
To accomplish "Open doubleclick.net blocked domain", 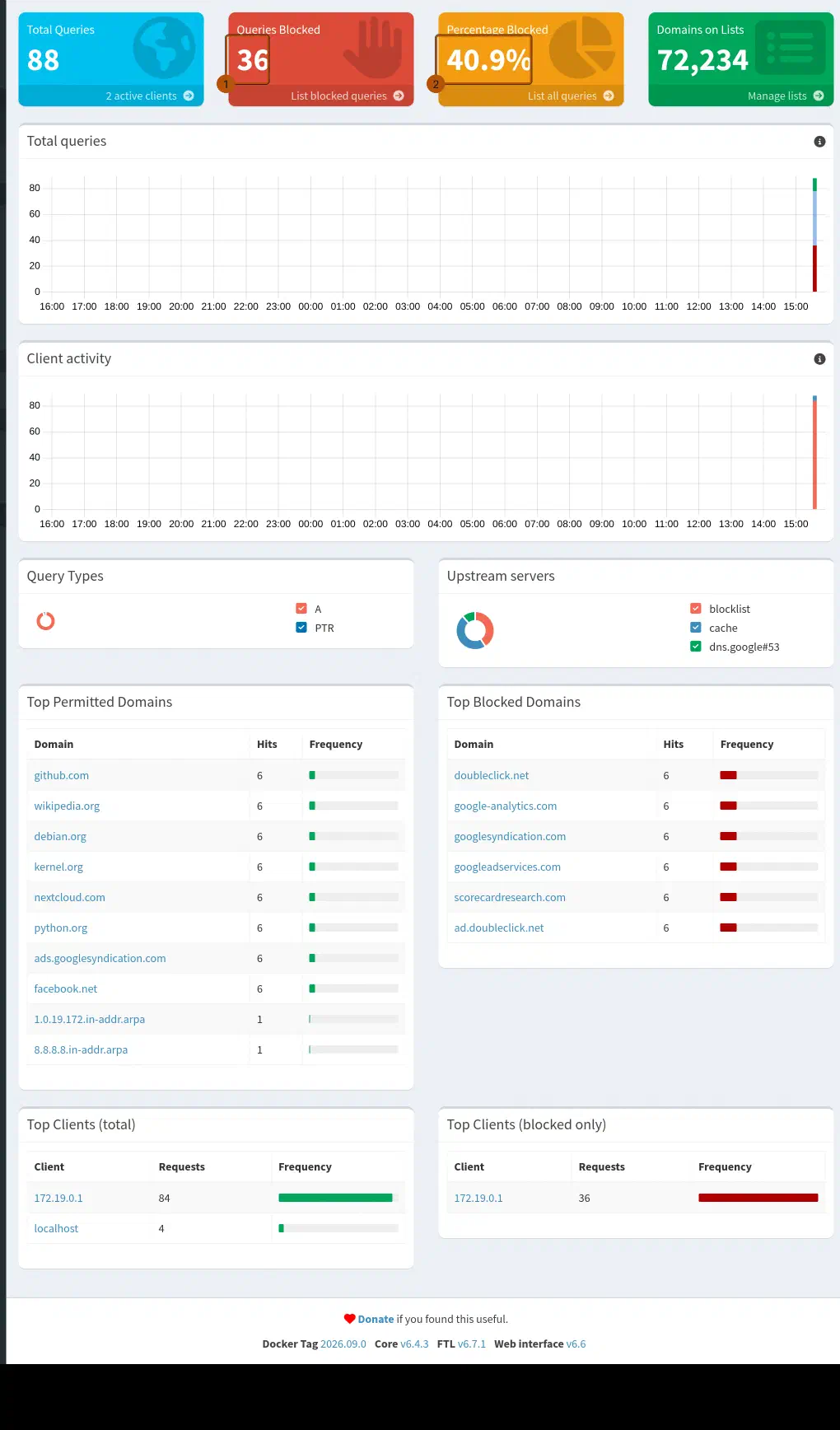I will pyautogui.click(x=492, y=775).
